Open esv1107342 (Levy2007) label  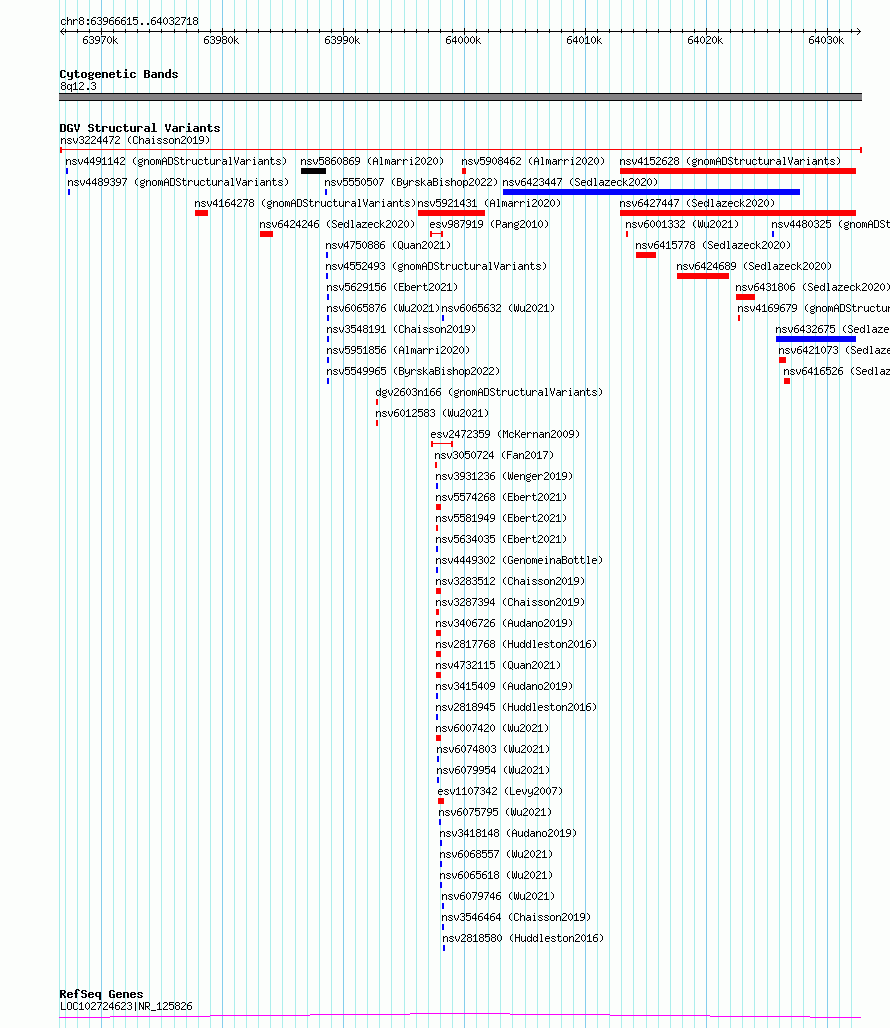point(500,791)
